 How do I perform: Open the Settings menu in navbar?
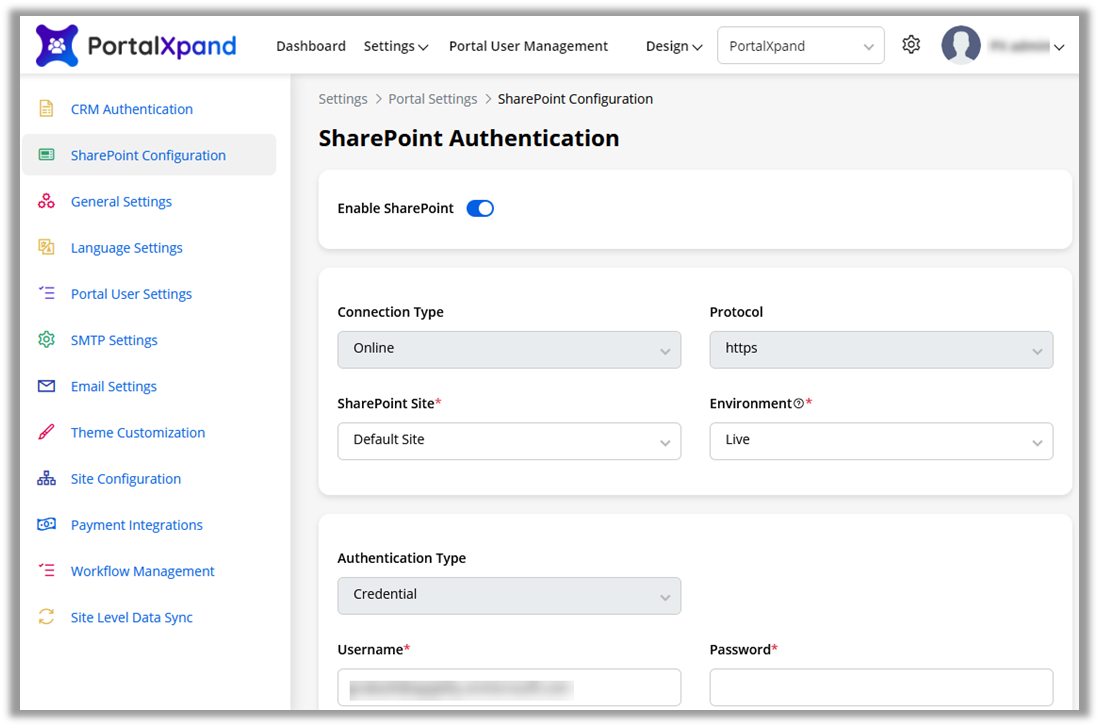click(x=396, y=46)
